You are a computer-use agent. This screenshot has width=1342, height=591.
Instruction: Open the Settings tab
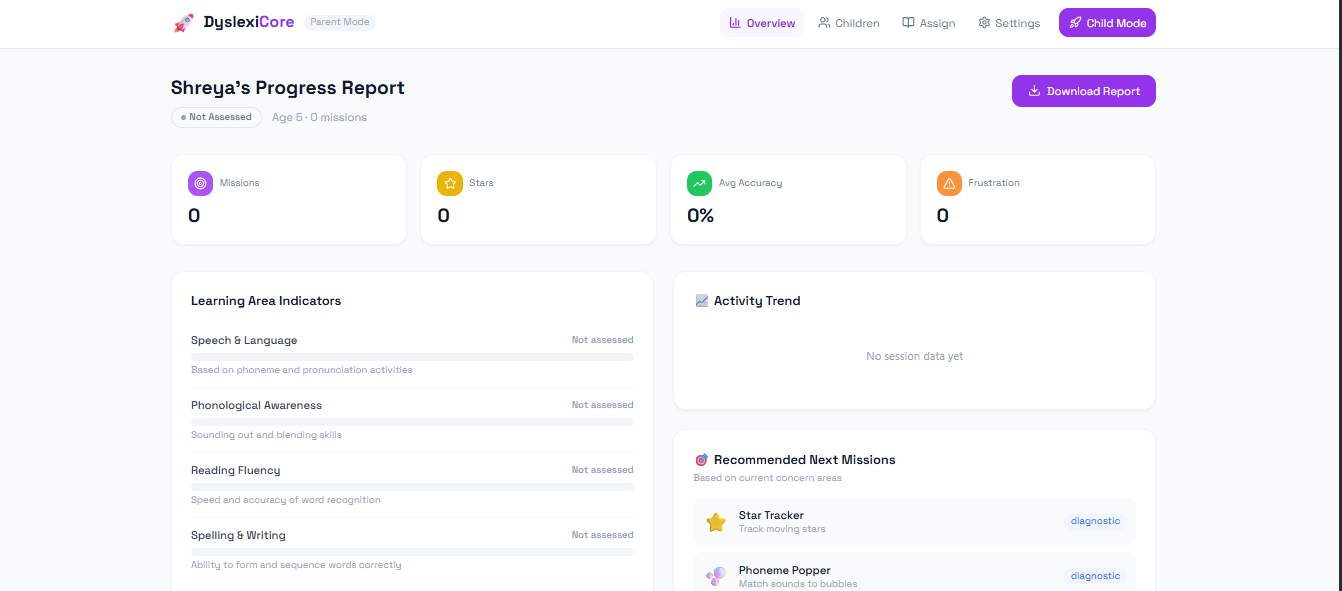[1009, 23]
